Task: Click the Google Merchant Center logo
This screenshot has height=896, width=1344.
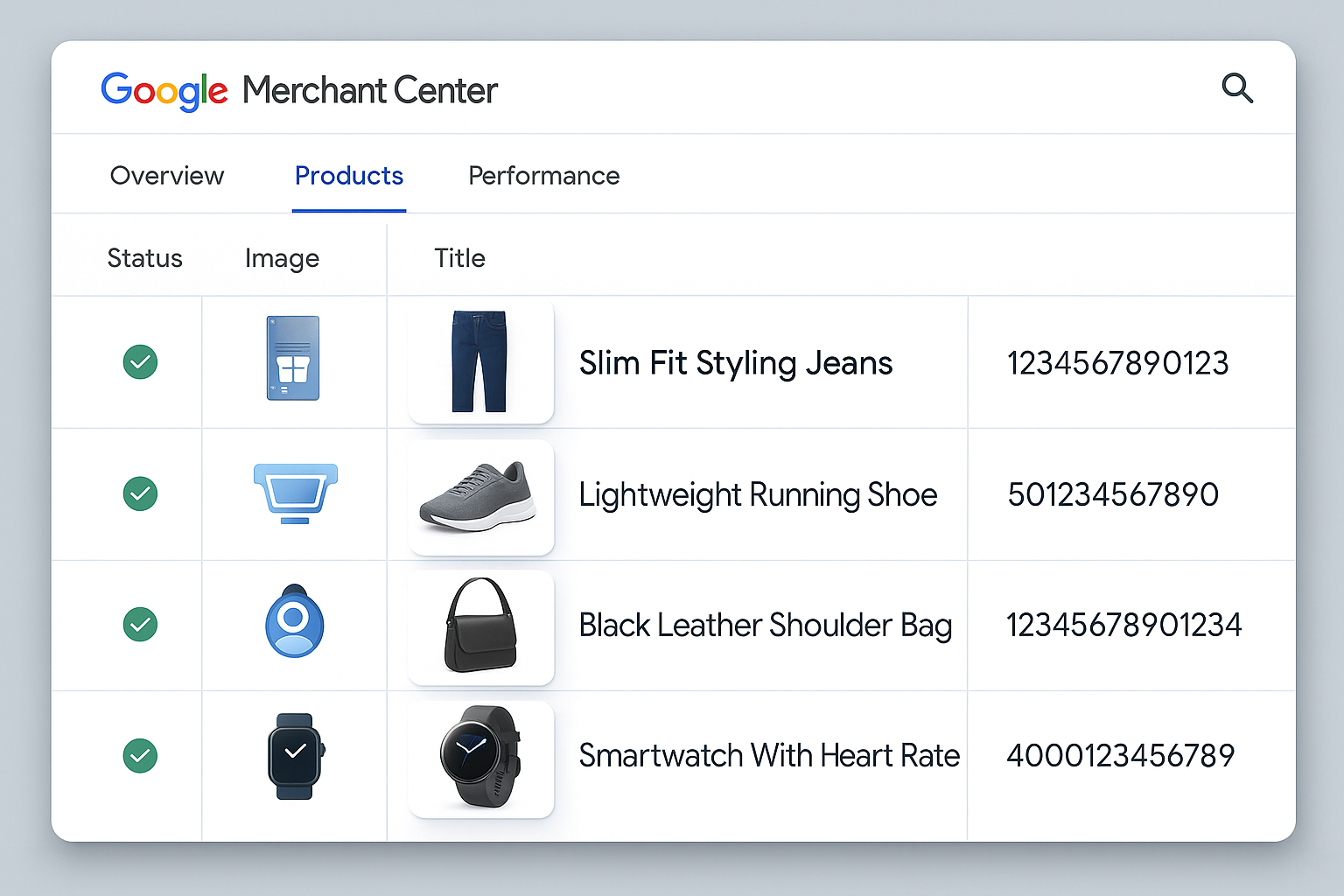Action: 298,90
